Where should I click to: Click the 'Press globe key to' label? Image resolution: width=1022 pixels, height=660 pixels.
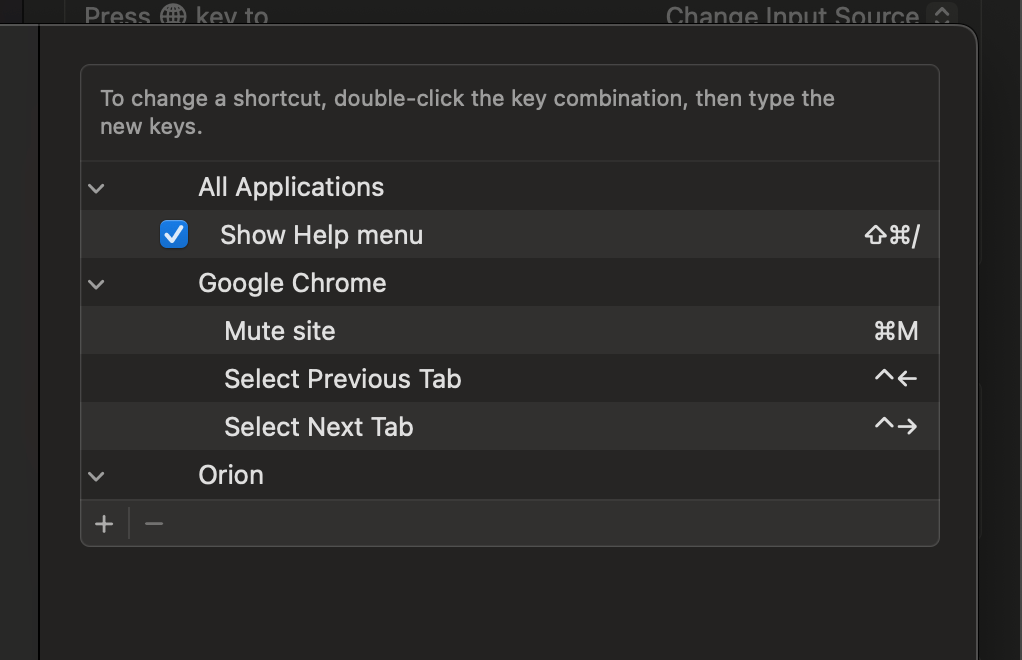[x=176, y=15]
